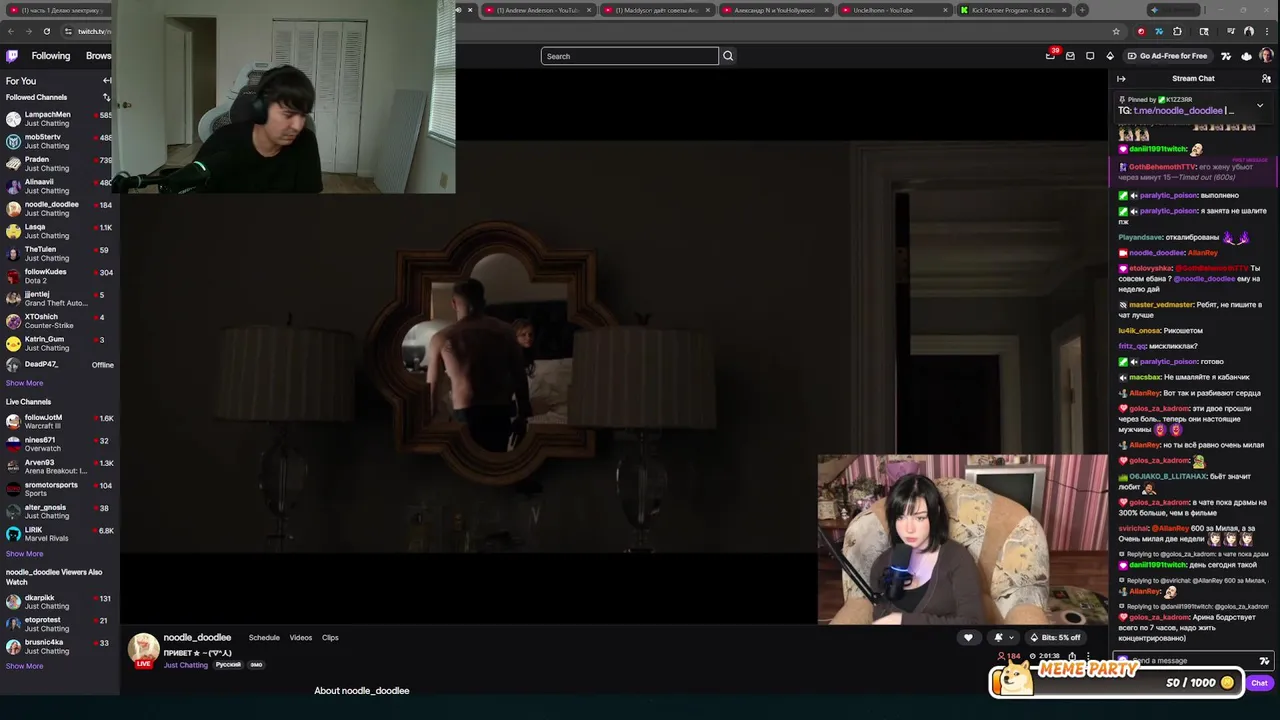Image resolution: width=1280 pixels, height=720 pixels.
Task: Click the Meme Party 50 / 1000 banner
Action: coord(1116,680)
